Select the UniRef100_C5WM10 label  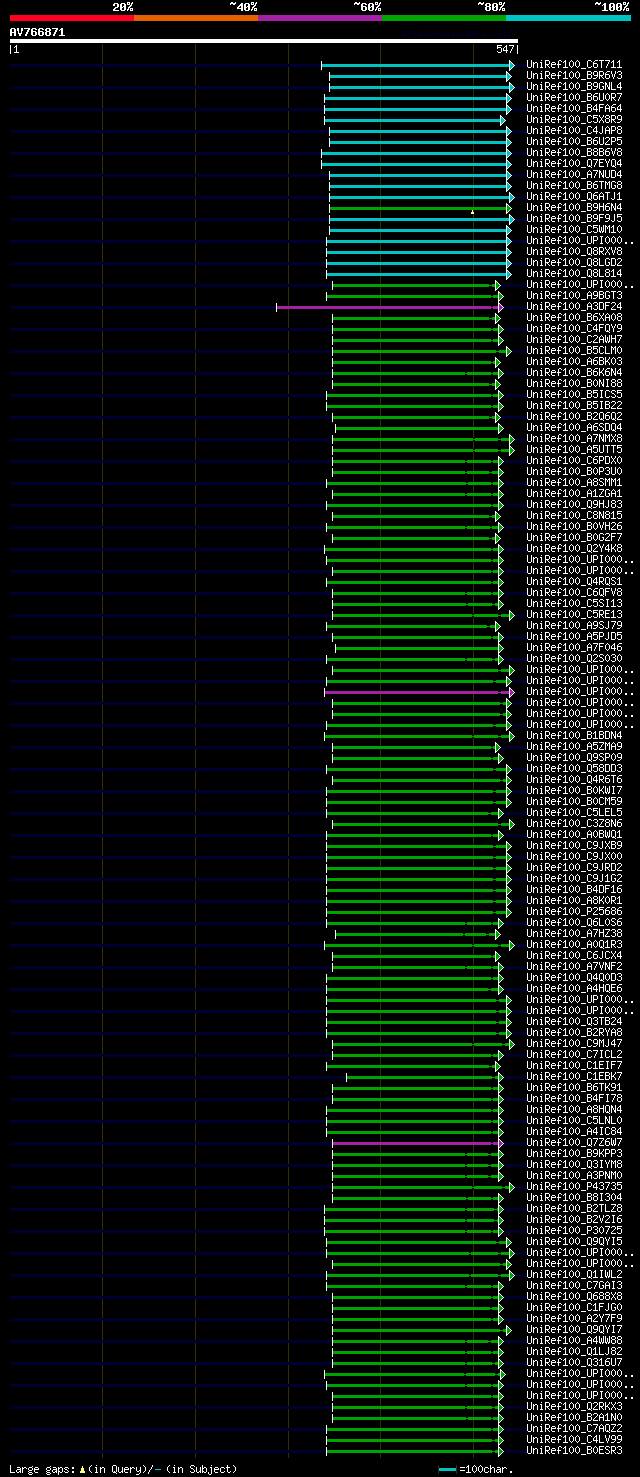[574, 230]
